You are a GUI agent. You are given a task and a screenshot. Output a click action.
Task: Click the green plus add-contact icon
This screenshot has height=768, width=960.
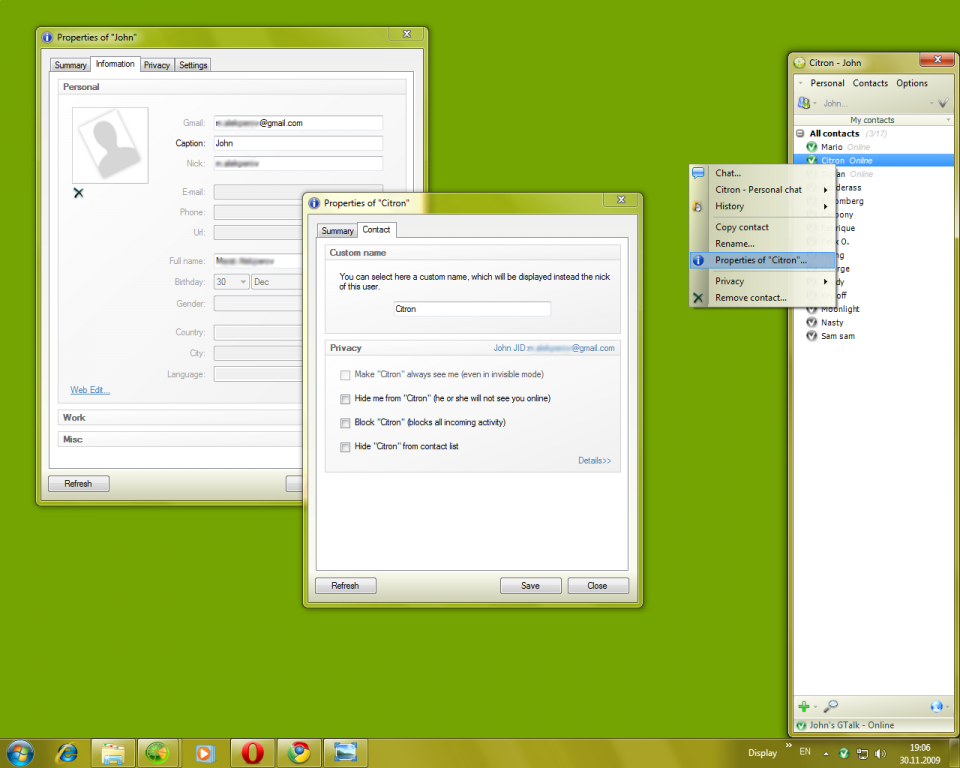click(804, 706)
